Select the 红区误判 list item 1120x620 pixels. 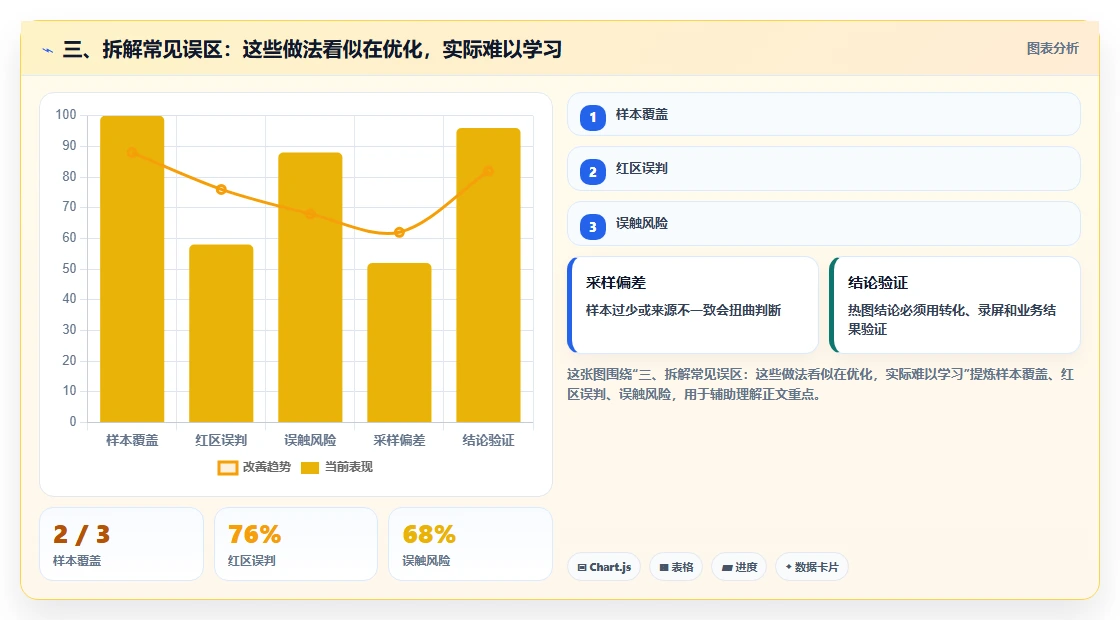(823, 169)
